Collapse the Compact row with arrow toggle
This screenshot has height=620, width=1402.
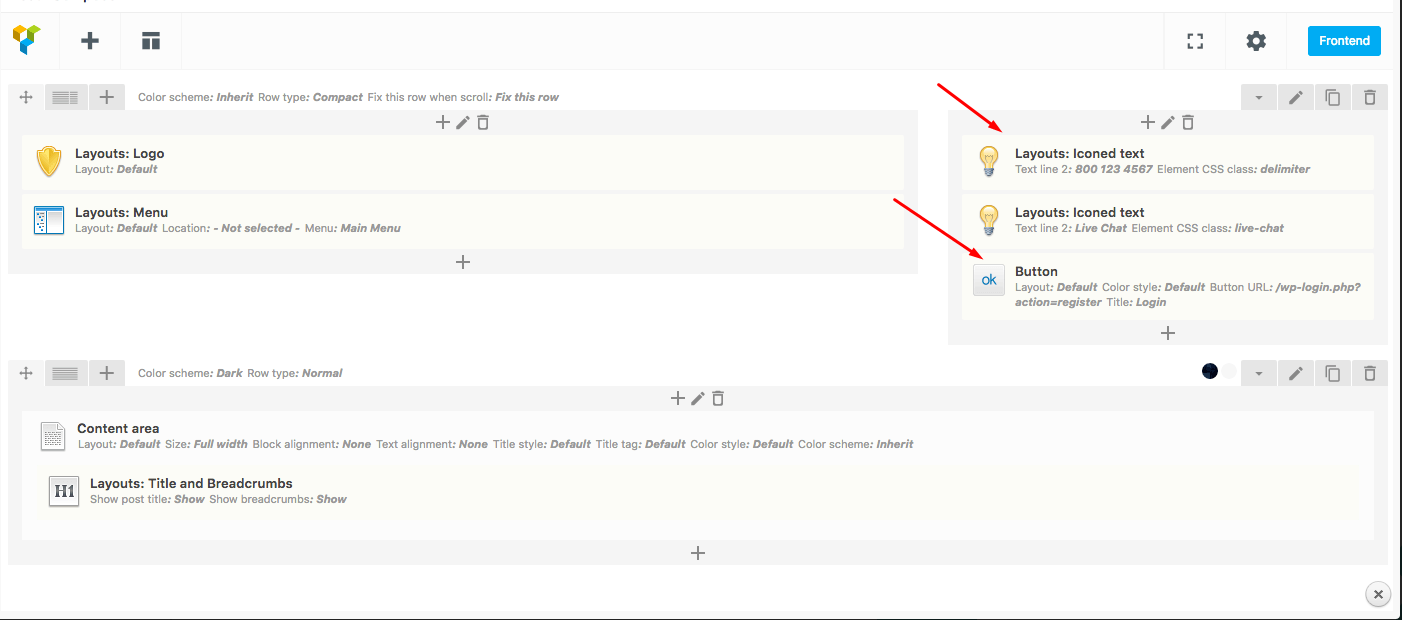(1259, 97)
